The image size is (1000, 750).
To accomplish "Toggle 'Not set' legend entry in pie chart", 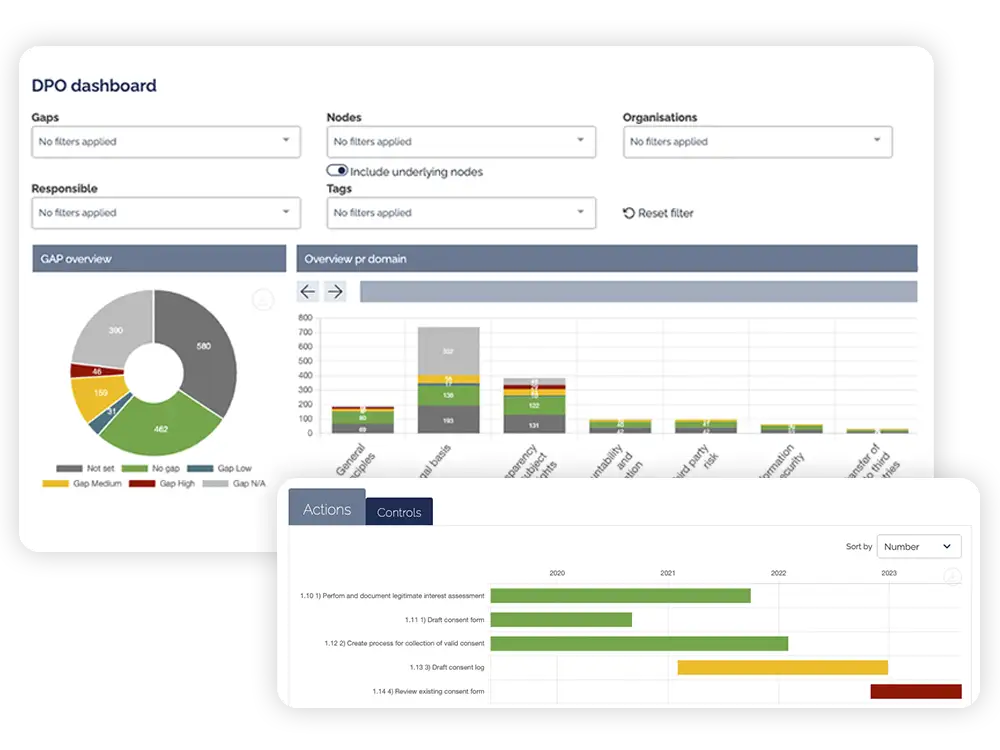I will (85, 468).
